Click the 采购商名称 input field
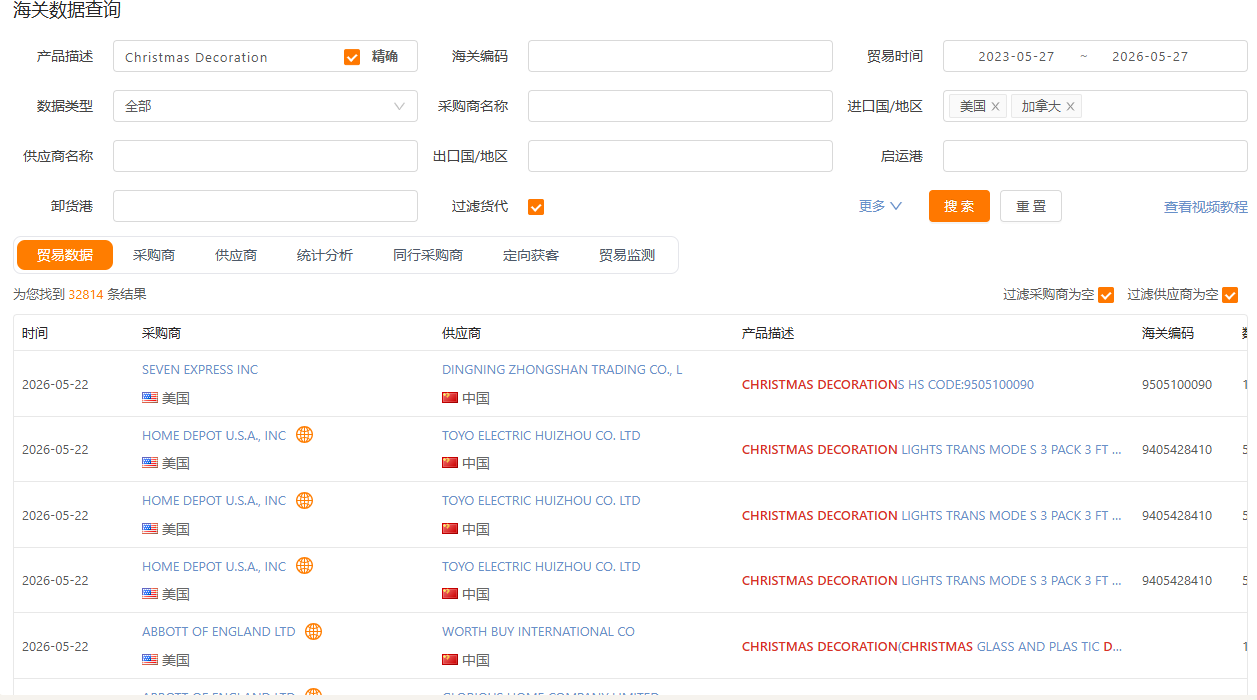Image resolution: width=1257 pixels, height=700 pixels. coord(680,106)
